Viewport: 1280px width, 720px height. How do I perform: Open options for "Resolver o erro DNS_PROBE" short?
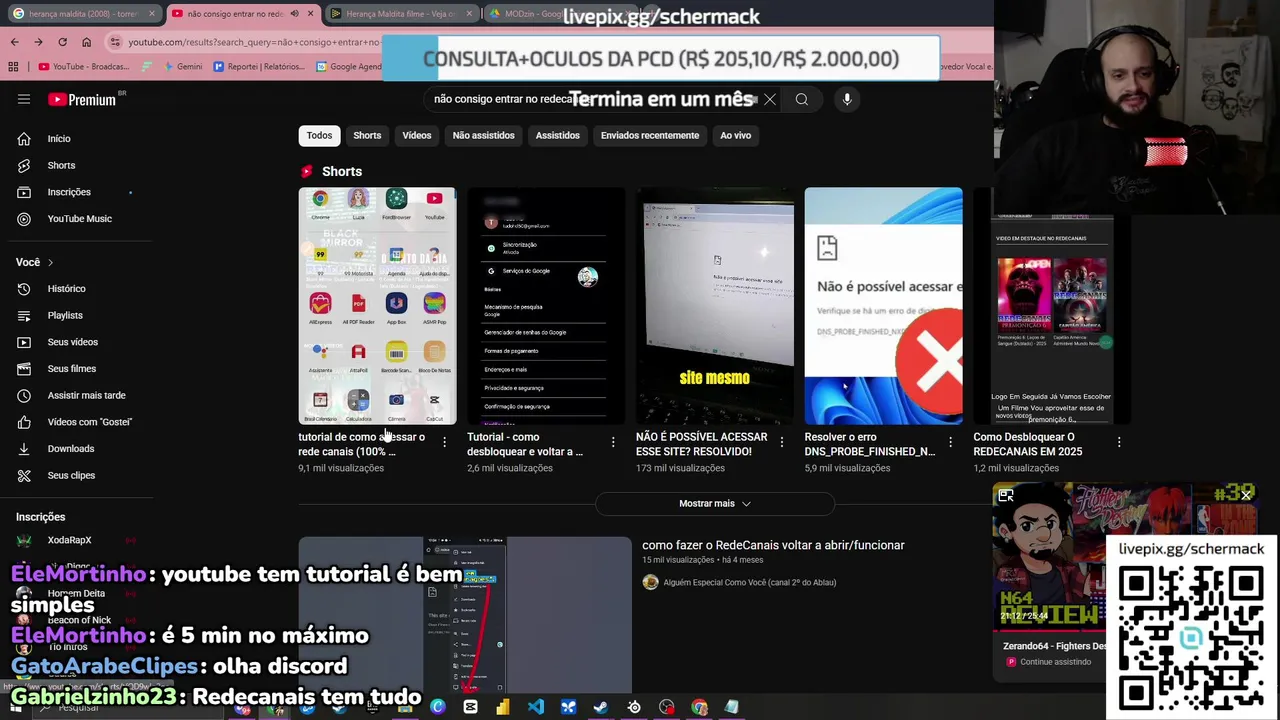[x=950, y=442]
